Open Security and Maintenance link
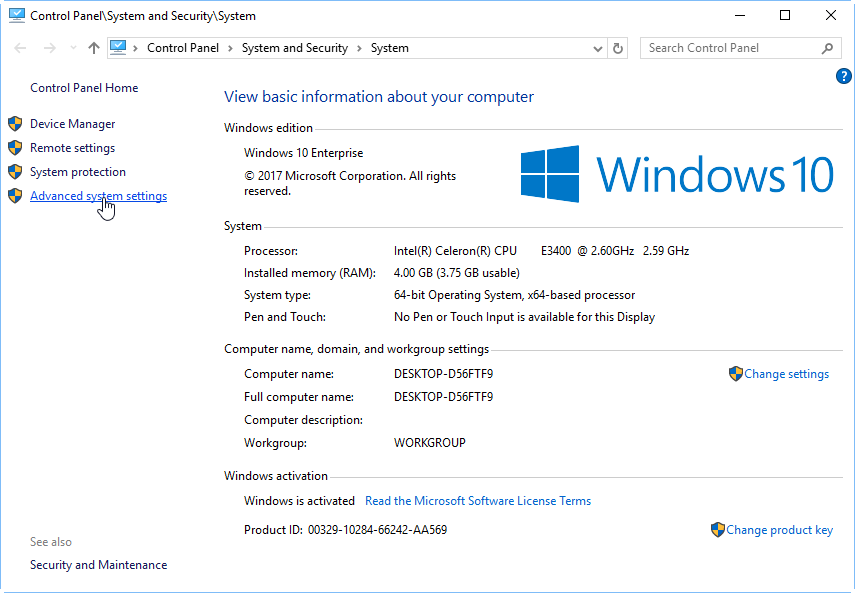855x593 pixels. pos(98,565)
